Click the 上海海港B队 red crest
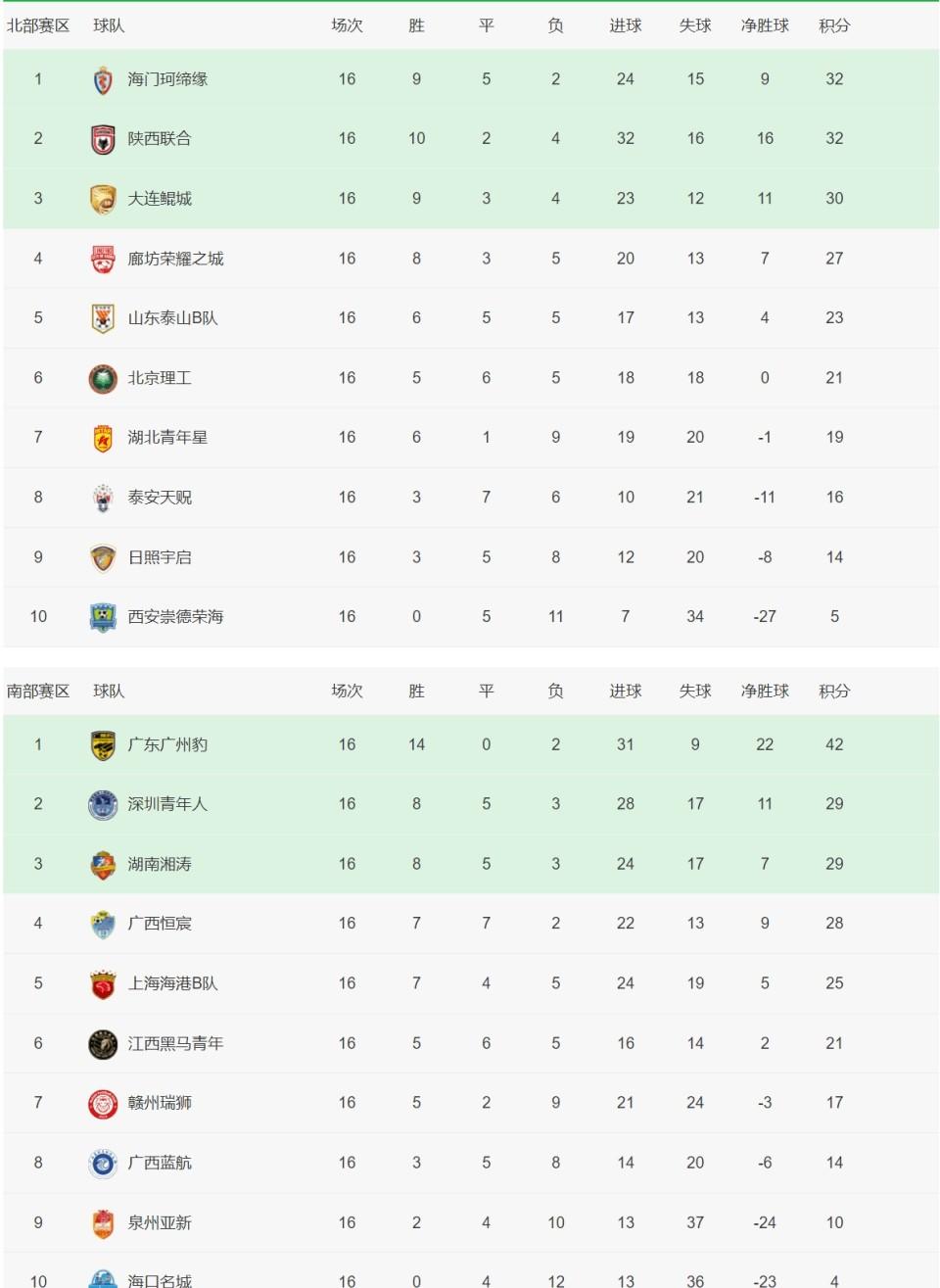Viewport: 940px width, 1288px height. [103, 983]
